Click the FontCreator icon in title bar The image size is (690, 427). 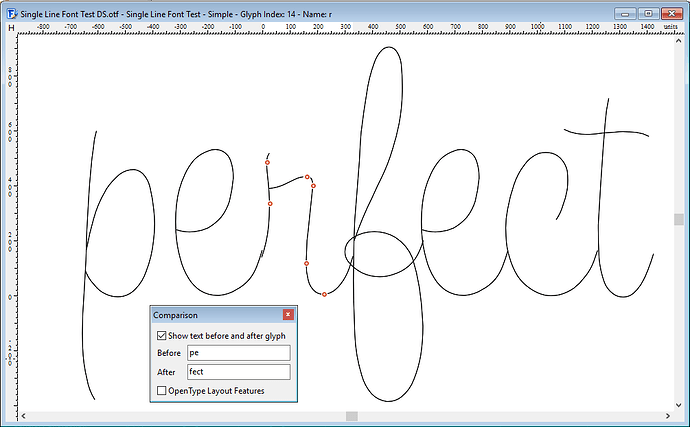coord(11,13)
